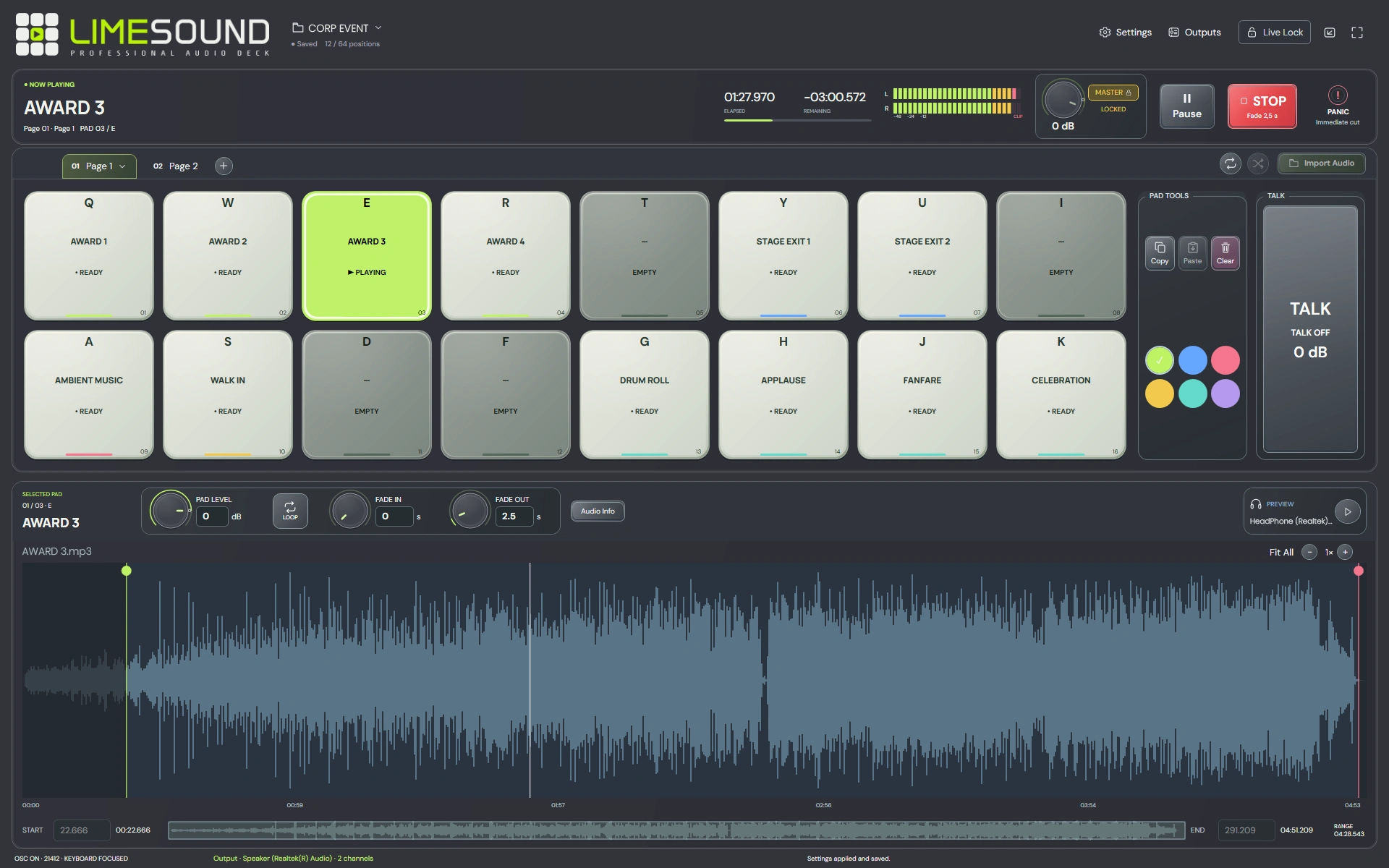Click the START time input field
The height and width of the screenshot is (868, 1389).
tap(82, 830)
